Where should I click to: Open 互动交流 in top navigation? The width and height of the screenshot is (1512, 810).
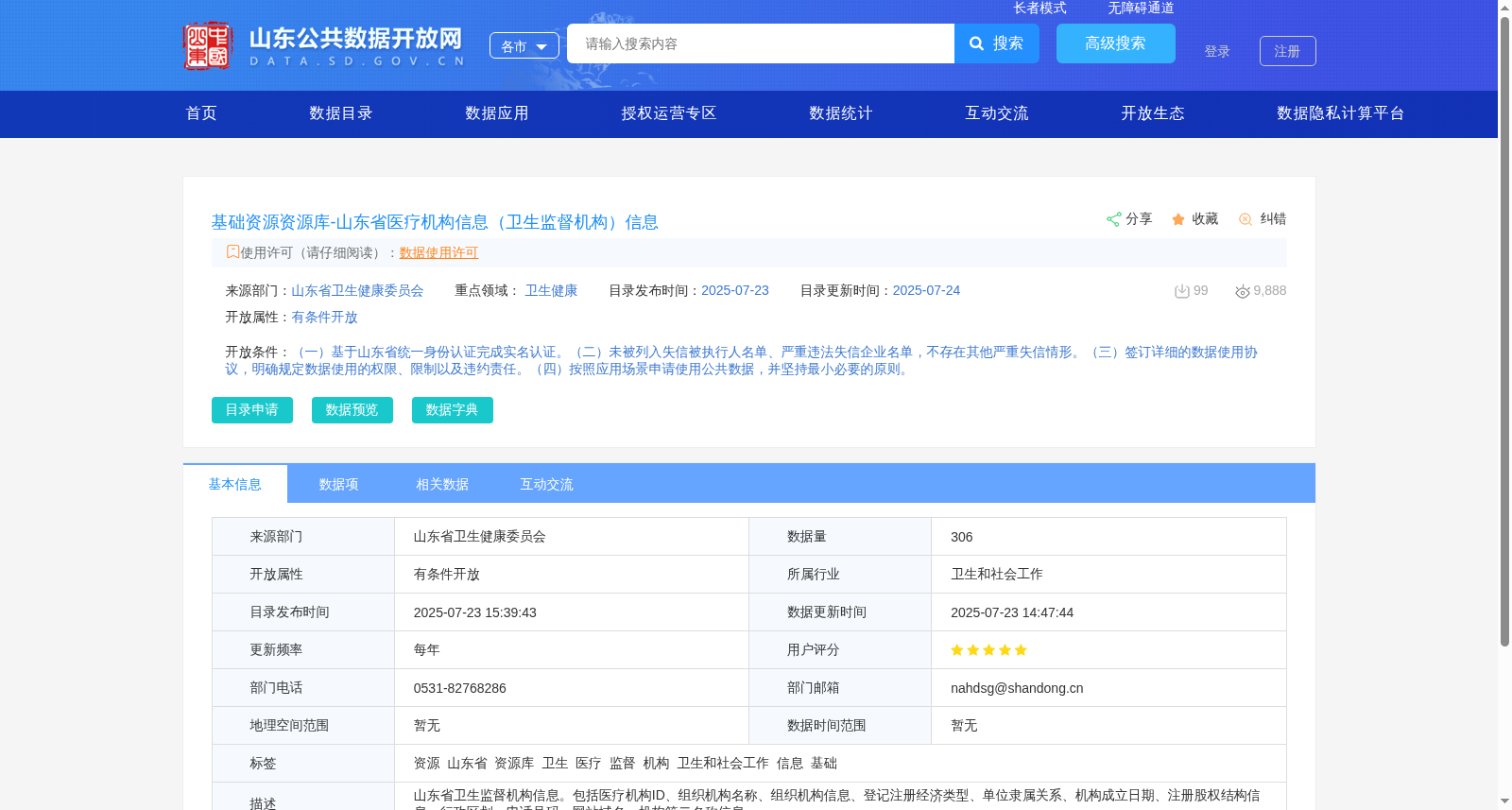pyautogui.click(x=997, y=113)
